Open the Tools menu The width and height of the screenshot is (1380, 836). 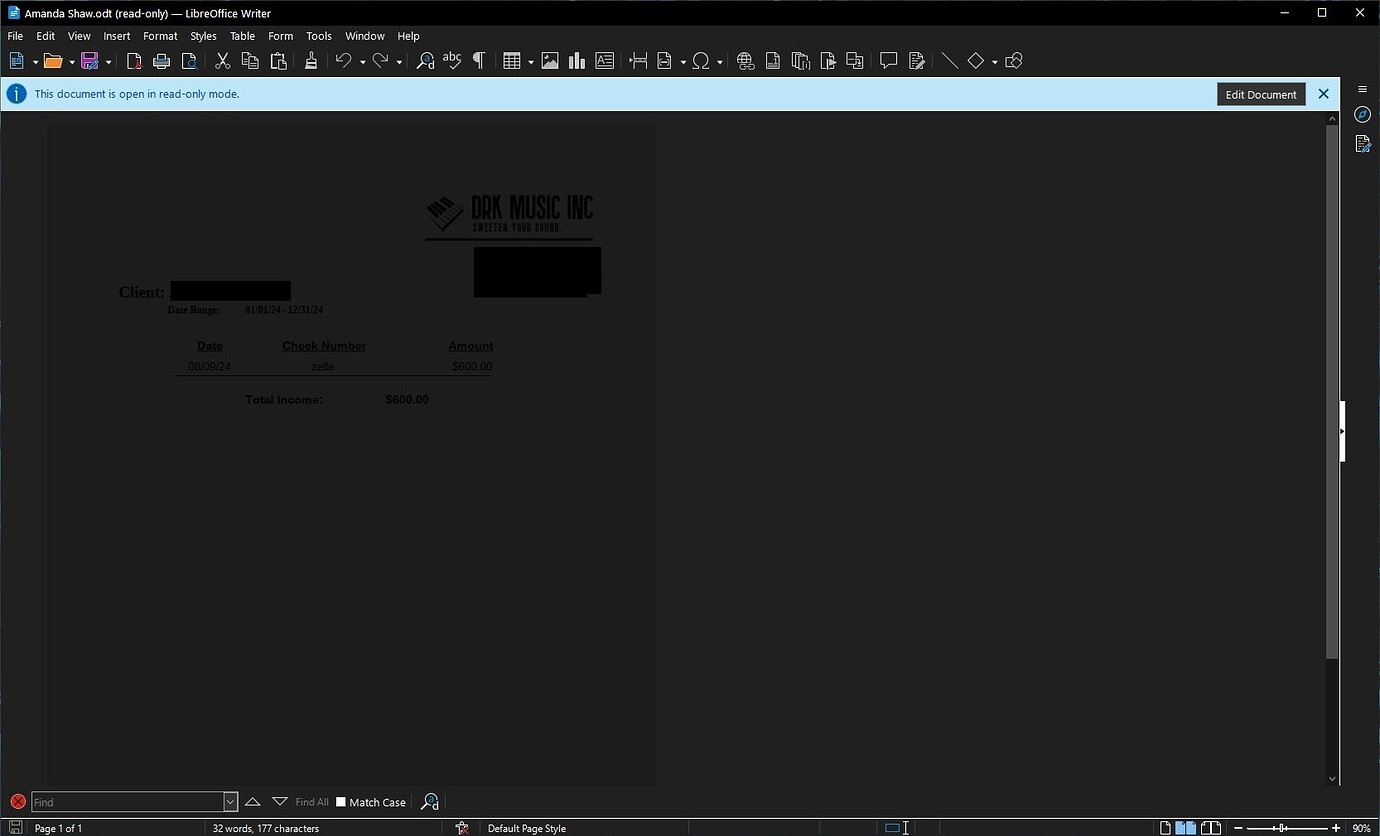pyautogui.click(x=318, y=35)
